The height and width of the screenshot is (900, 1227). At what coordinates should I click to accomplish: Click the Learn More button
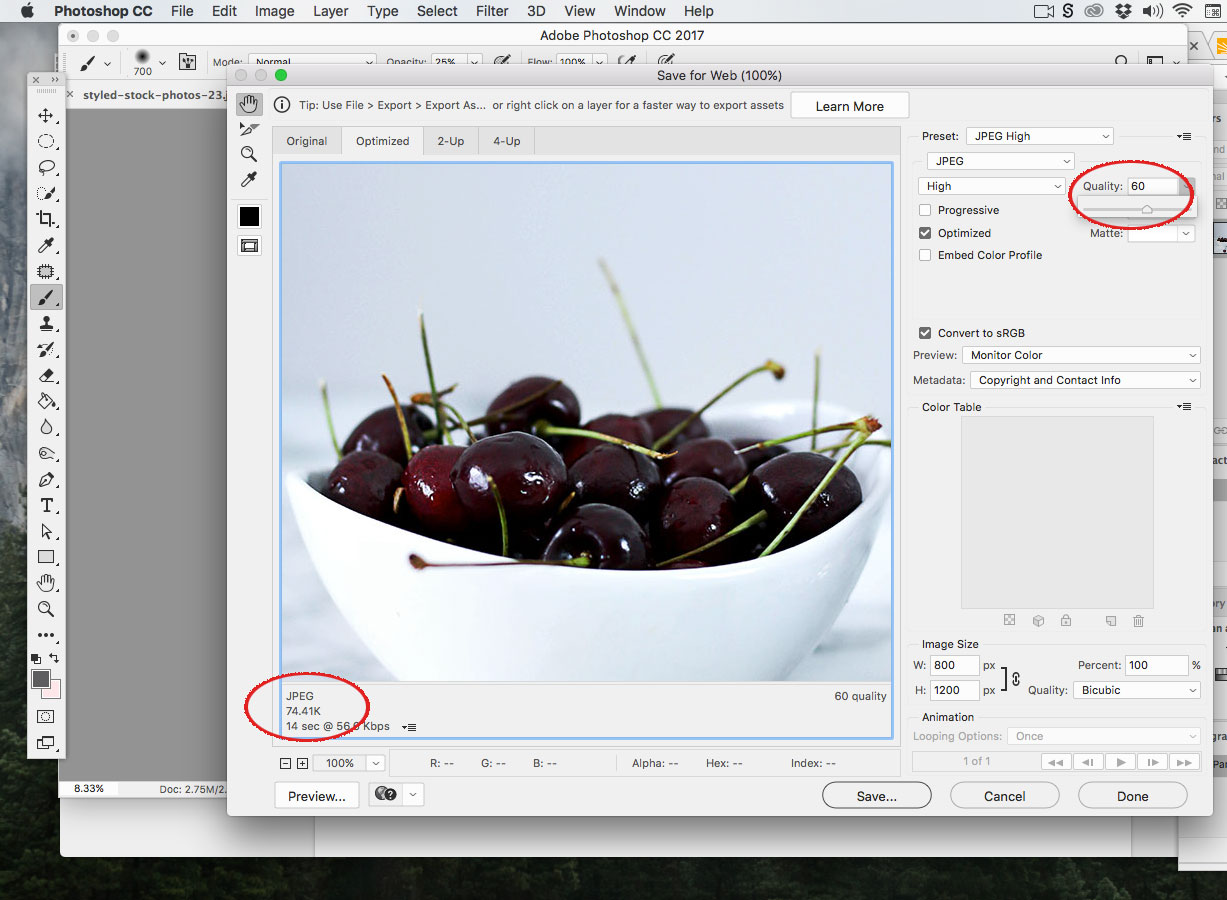(850, 106)
